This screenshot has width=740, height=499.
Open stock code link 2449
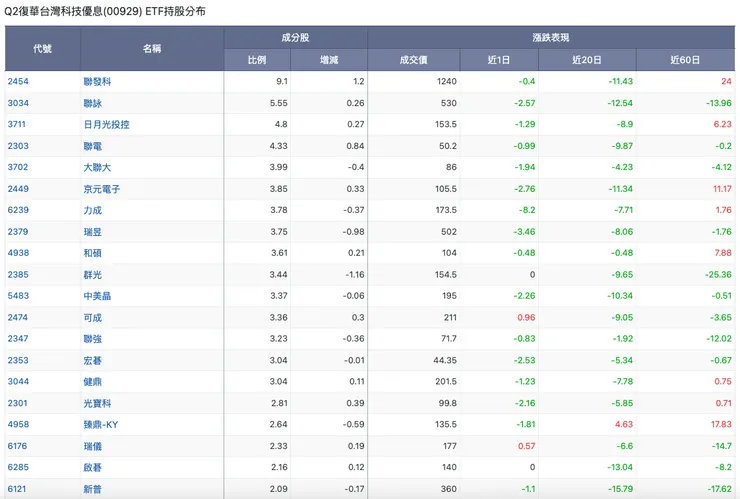coord(18,189)
